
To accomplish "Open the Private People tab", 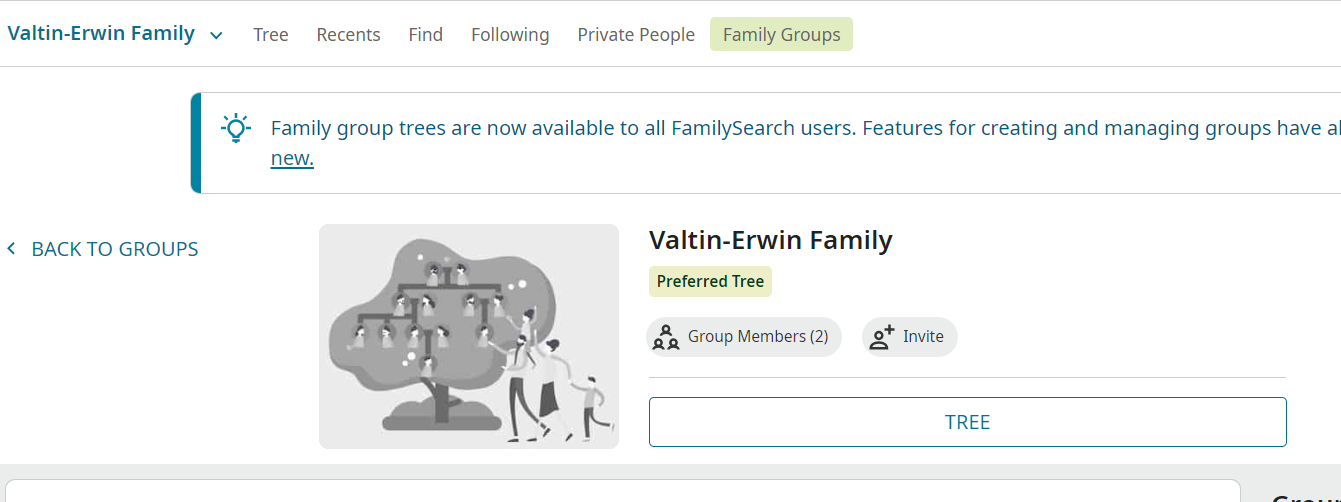I will coord(636,35).
